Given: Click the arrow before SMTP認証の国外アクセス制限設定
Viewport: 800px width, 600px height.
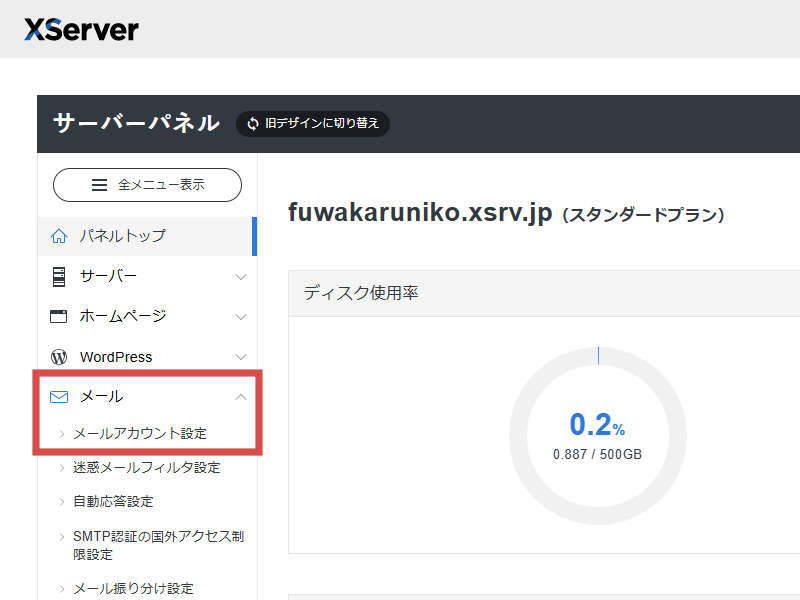Looking at the screenshot, I should pos(62,537).
